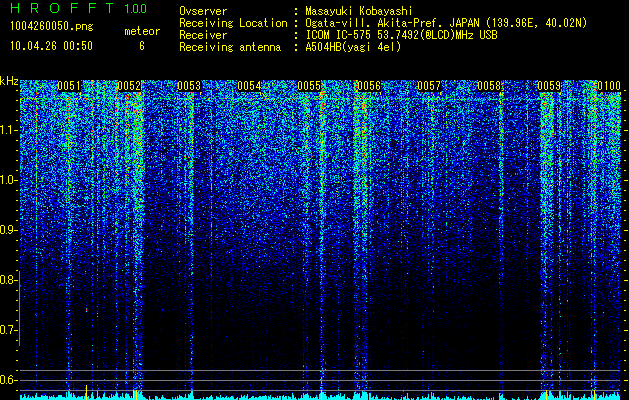
Task: Select the Ogata-vill. Akita-Pref. JAPAN text
Action: click(394, 23)
